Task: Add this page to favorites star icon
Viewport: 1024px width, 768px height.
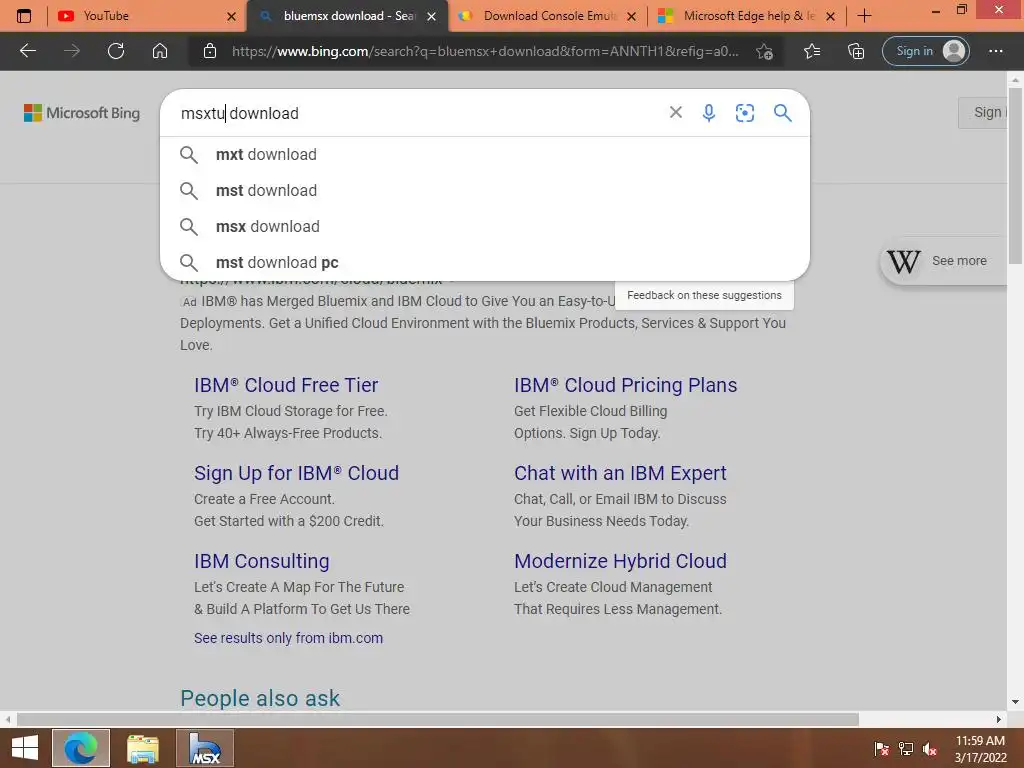Action: pyautogui.click(x=764, y=51)
